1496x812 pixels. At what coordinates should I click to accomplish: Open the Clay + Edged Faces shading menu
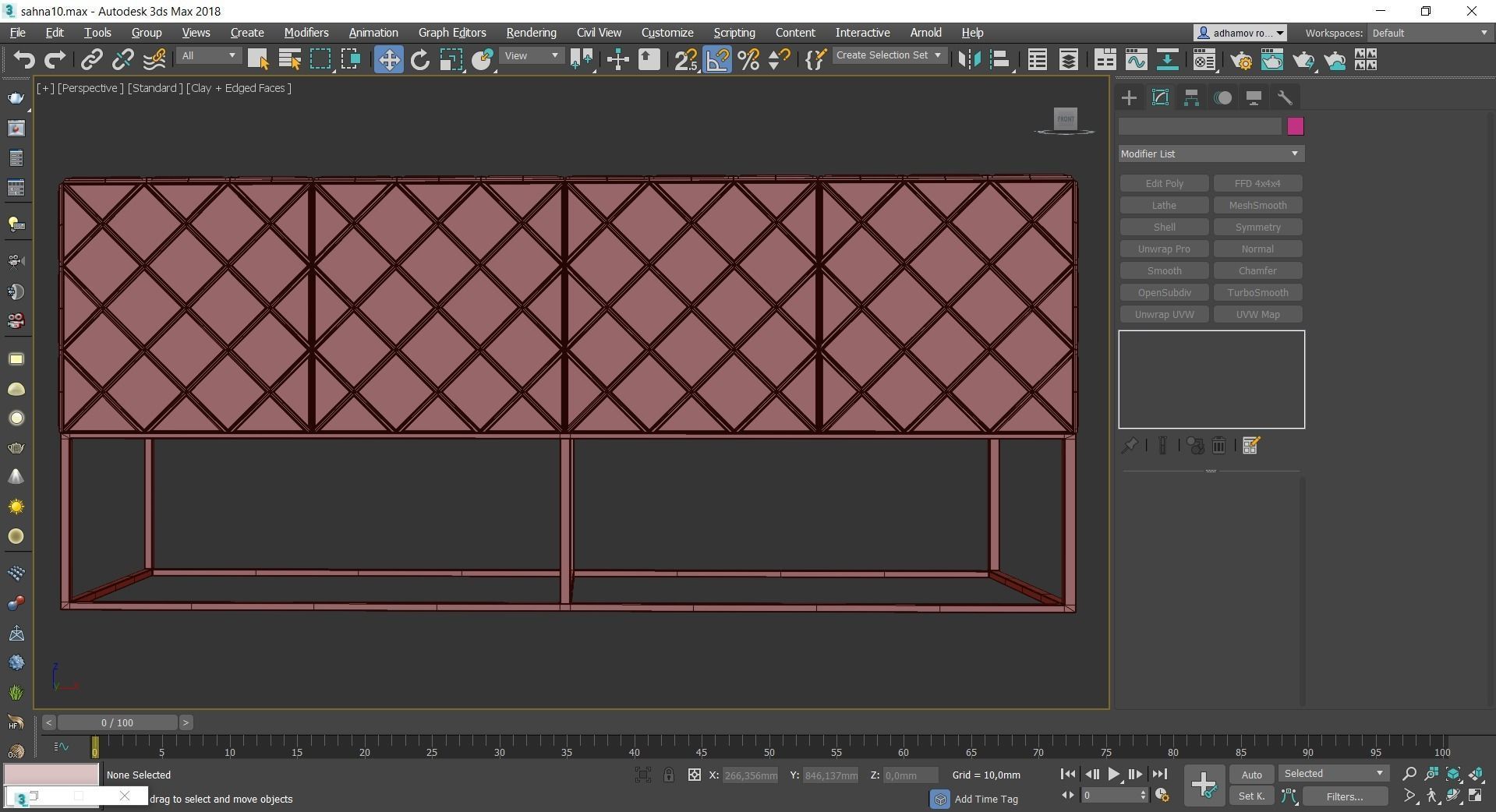pyautogui.click(x=239, y=88)
